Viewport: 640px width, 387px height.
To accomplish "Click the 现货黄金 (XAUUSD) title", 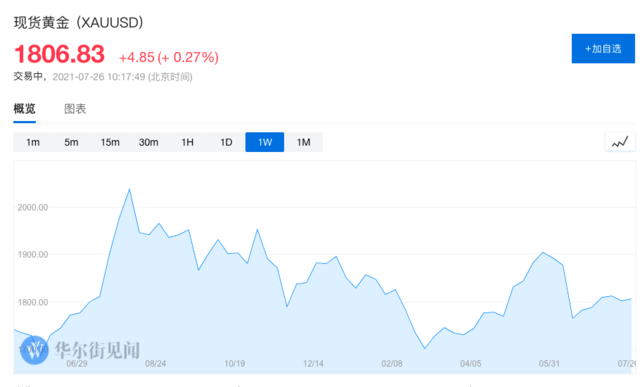I will click(x=78, y=22).
